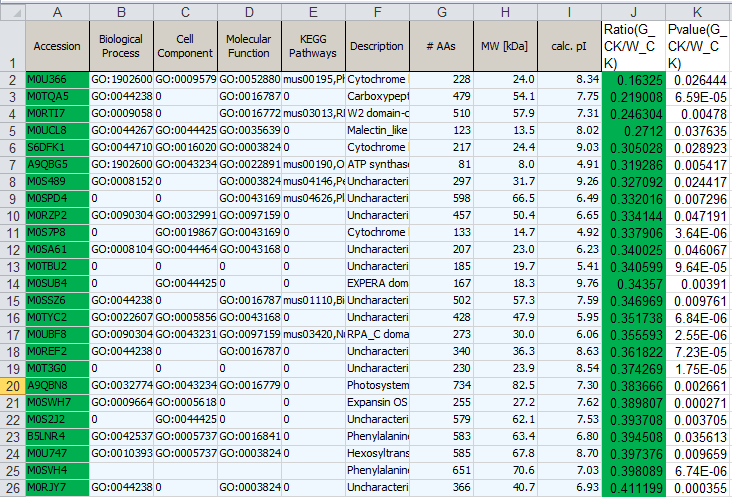Click the Description header cell

click(x=377, y=46)
